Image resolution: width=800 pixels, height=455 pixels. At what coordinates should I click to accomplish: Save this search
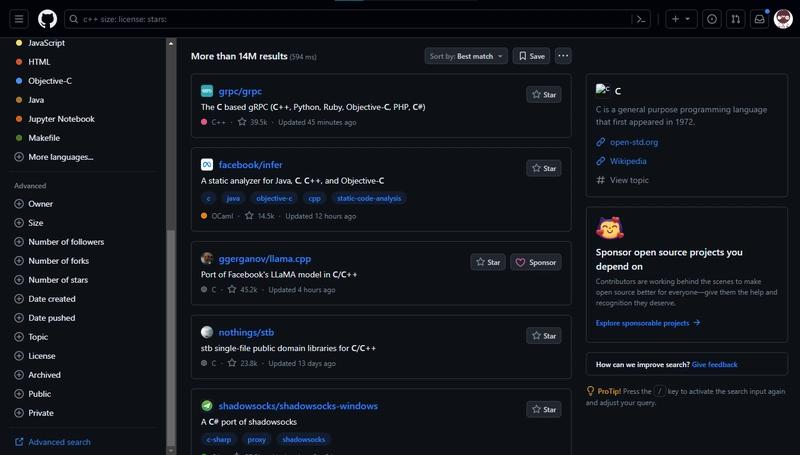[x=532, y=56]
